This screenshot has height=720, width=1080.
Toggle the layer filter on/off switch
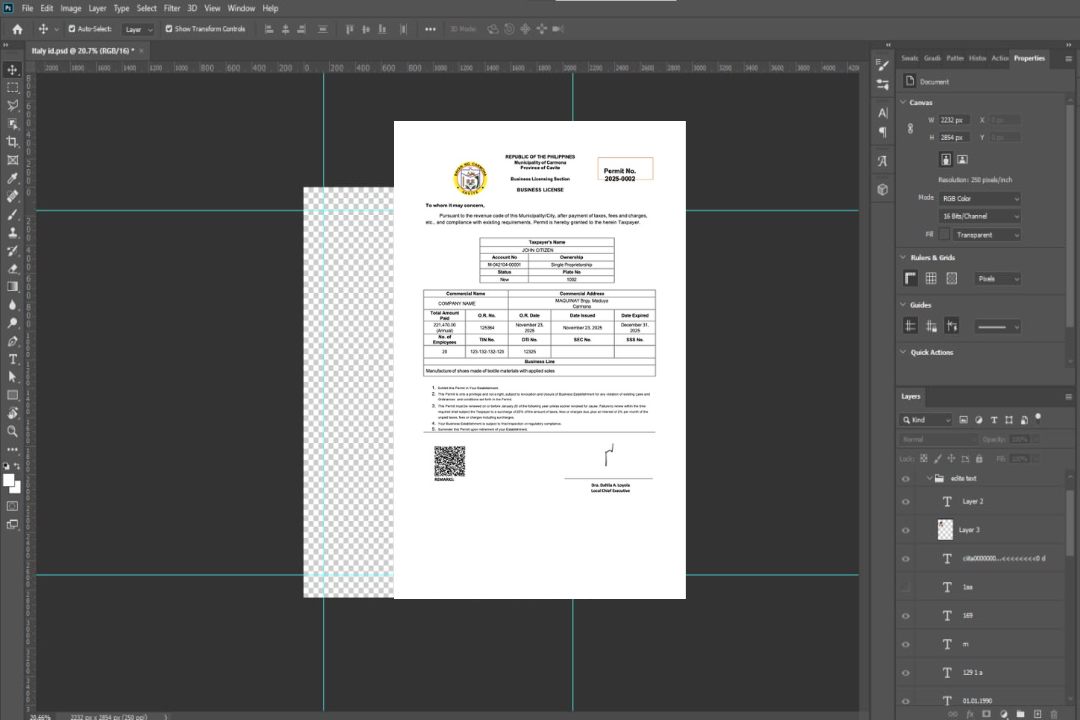[x=1038, y=418]
